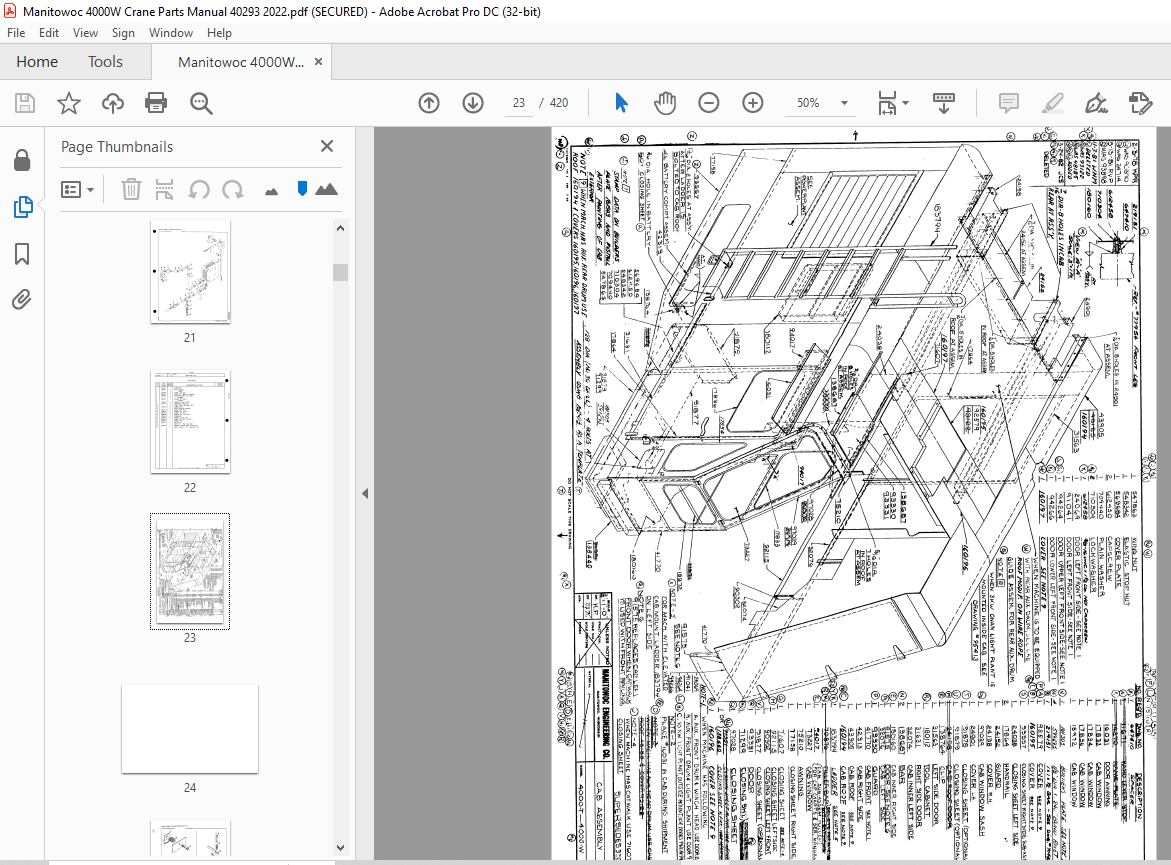
Task: Add document to starred with star icon
Action: pyautogui.click(x=69, y=103)
